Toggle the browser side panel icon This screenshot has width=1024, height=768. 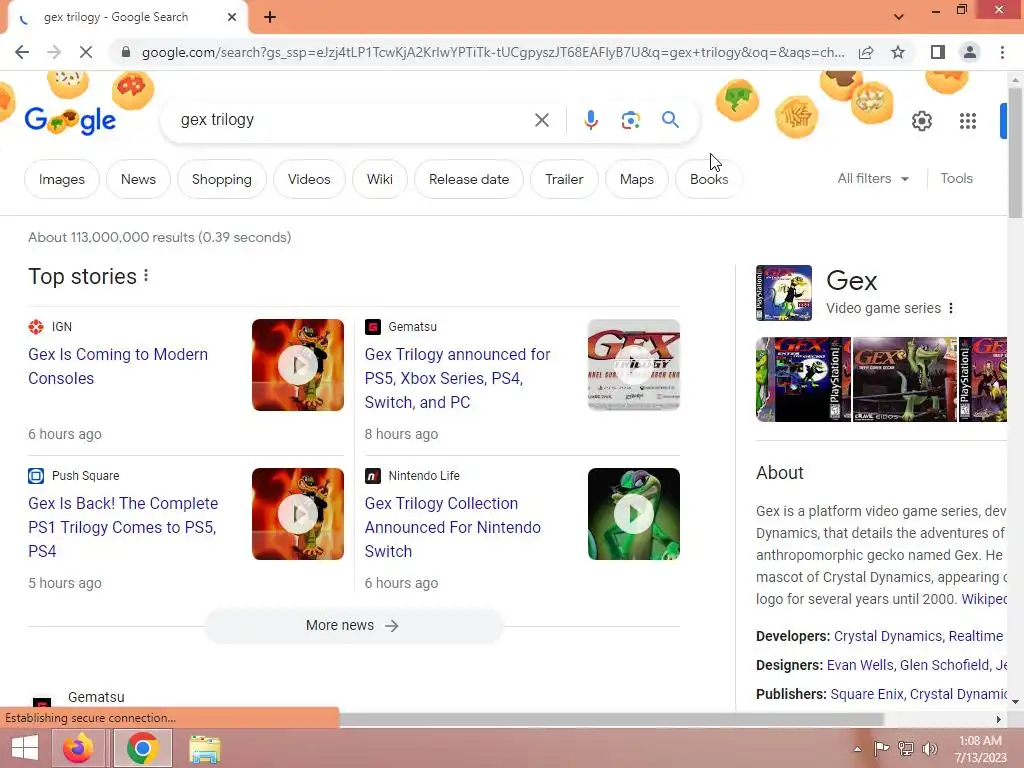(x=938, y=52)
